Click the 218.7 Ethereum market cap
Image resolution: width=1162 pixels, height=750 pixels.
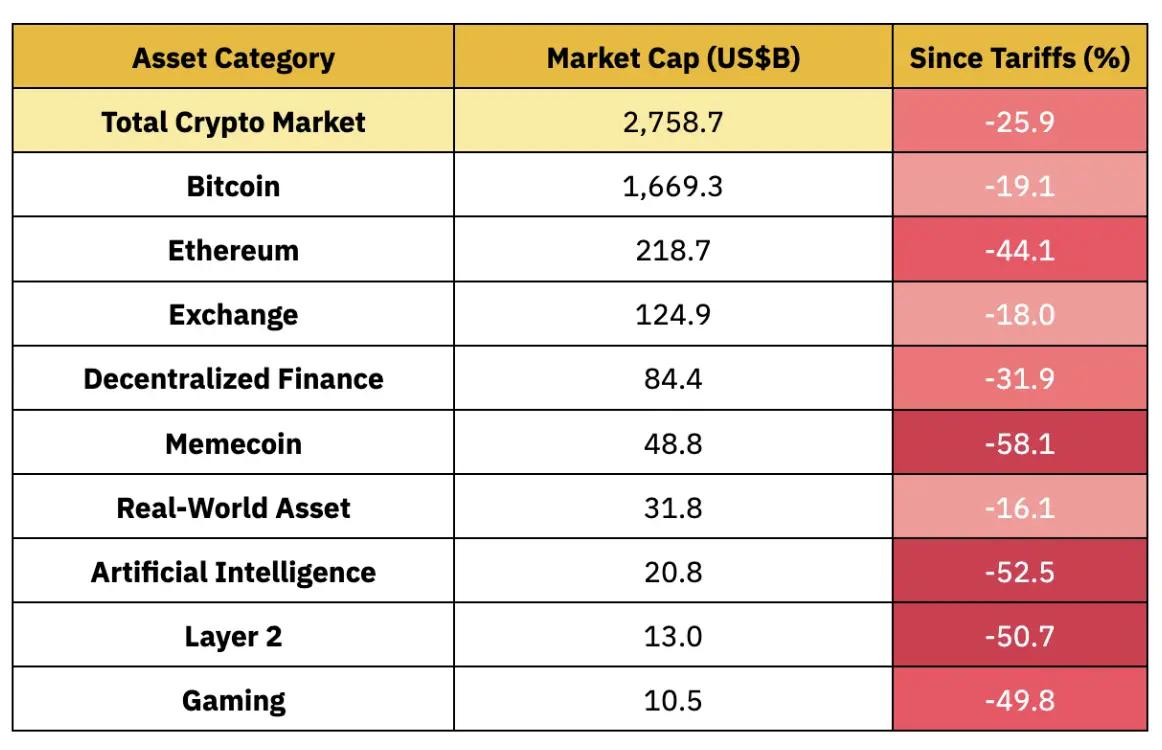[673, 250]
